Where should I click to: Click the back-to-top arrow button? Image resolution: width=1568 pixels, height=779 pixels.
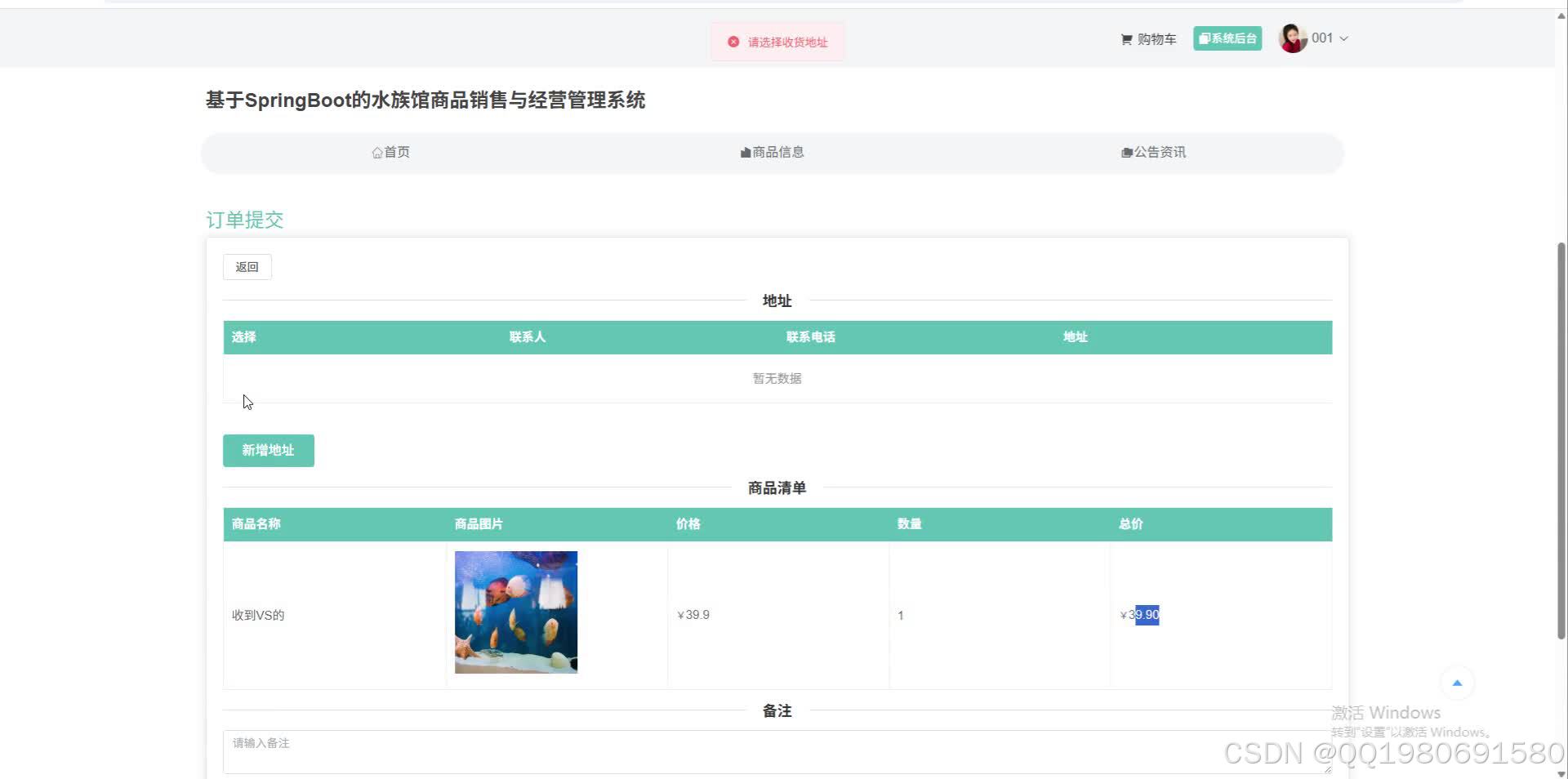point(1457,683)
